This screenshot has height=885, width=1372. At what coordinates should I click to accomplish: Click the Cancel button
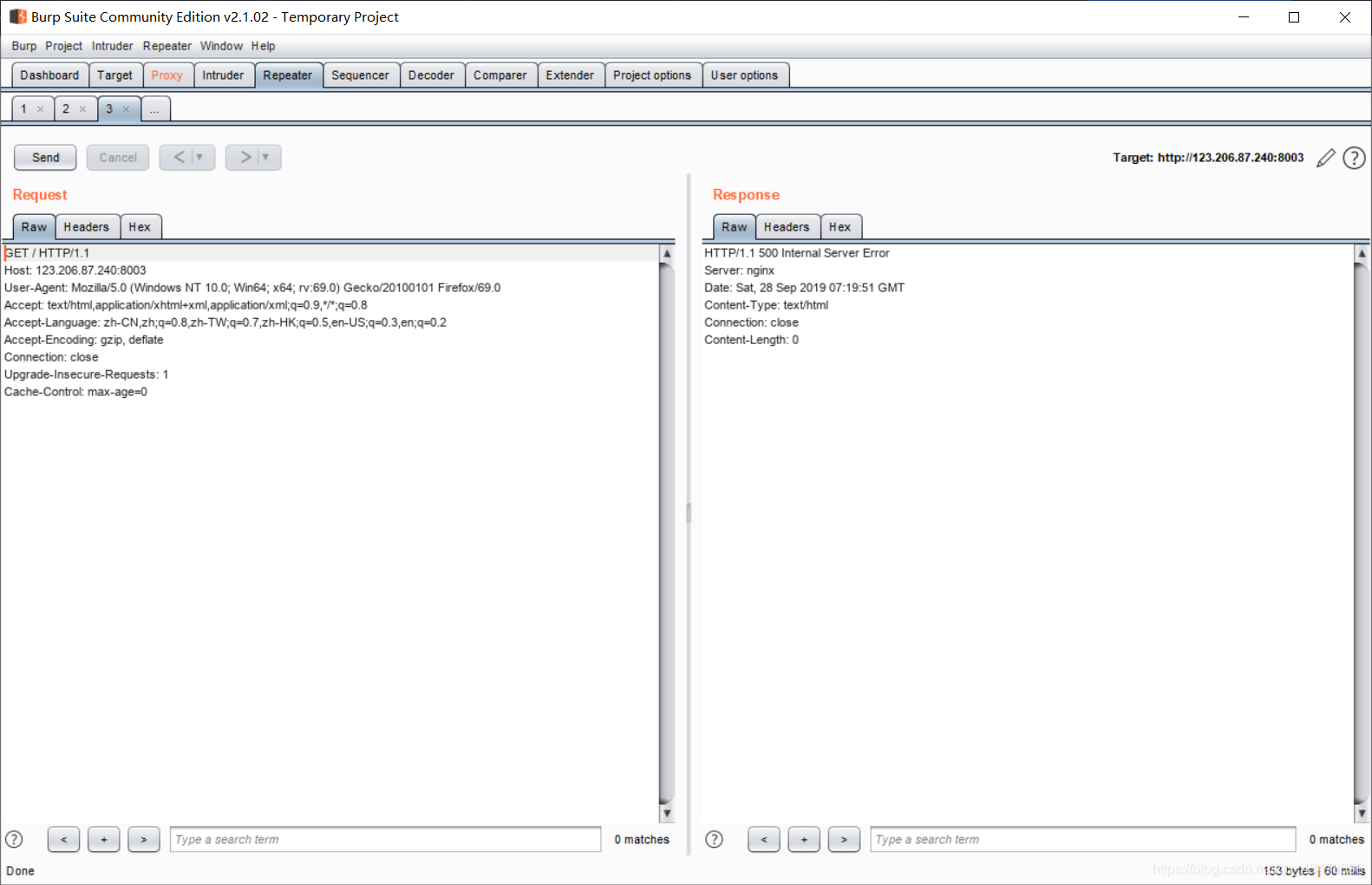pos(118,158)
